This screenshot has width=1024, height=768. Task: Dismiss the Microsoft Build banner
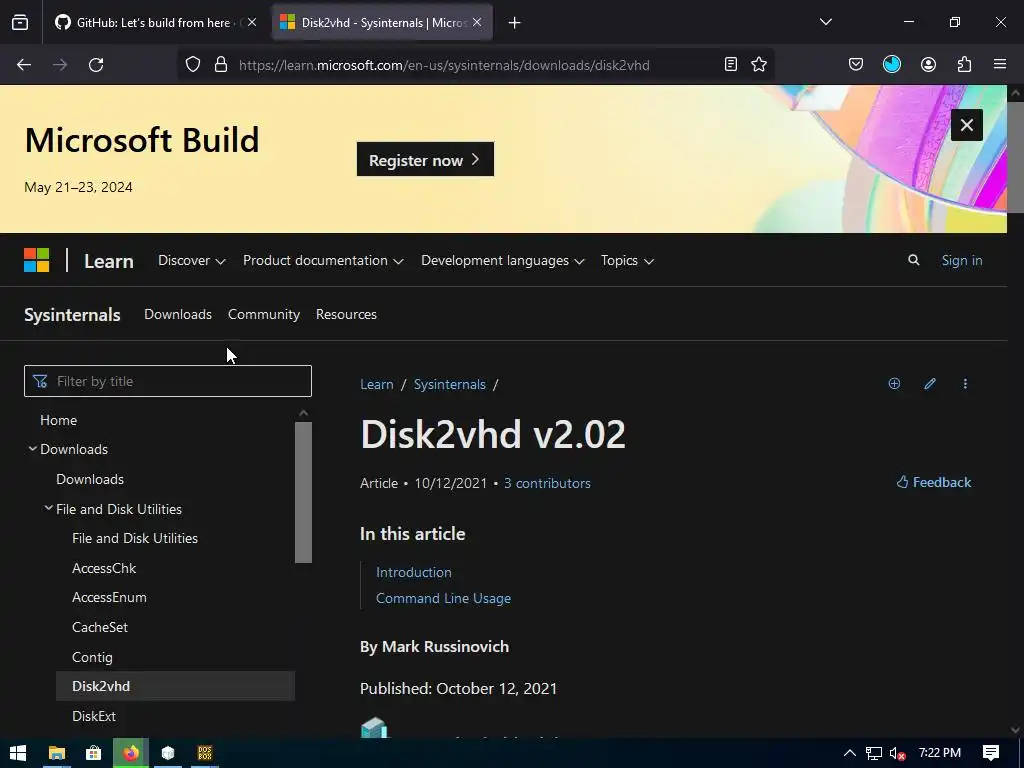[x=967, y=125]
